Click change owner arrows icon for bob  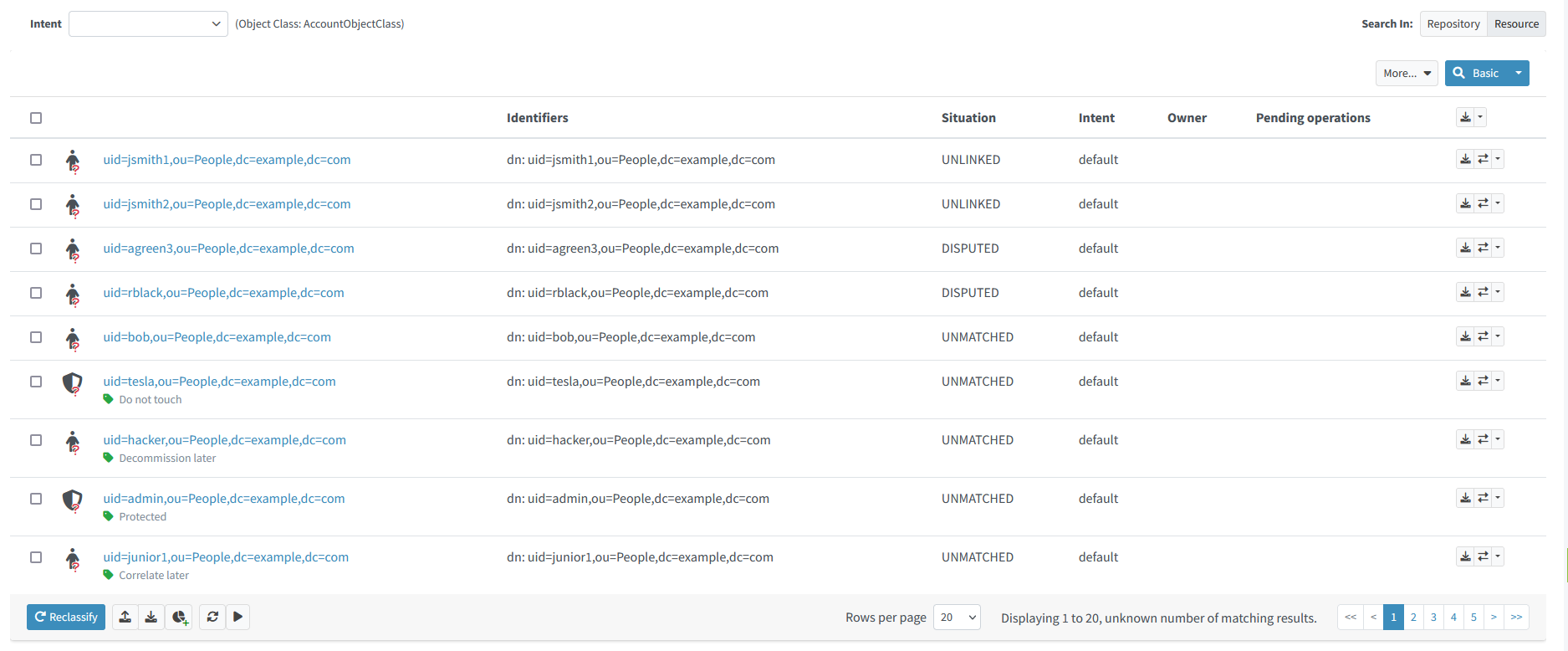(1483, 336)
